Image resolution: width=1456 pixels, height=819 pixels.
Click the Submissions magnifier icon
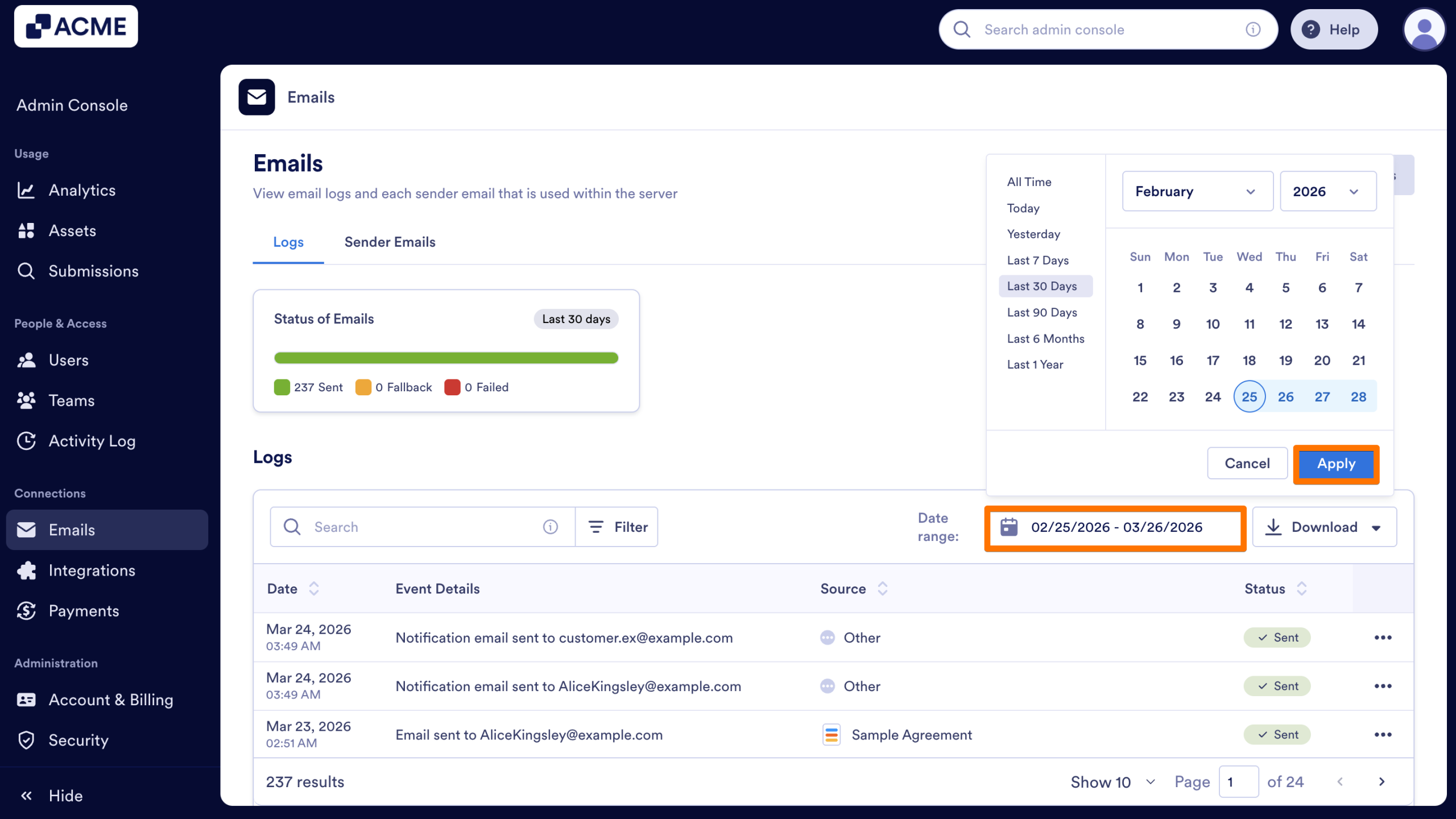coord(26,271)
